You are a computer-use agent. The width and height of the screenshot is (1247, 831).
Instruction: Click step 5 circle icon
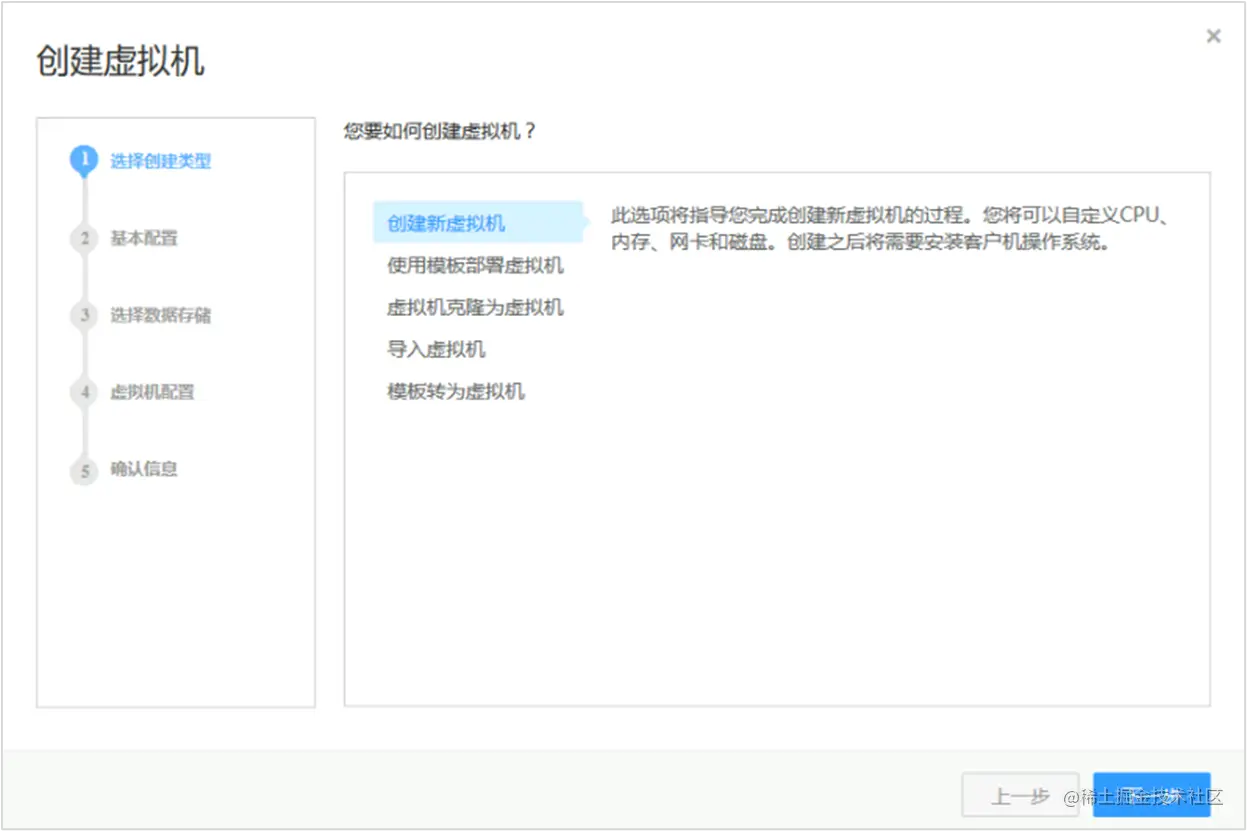85,469
